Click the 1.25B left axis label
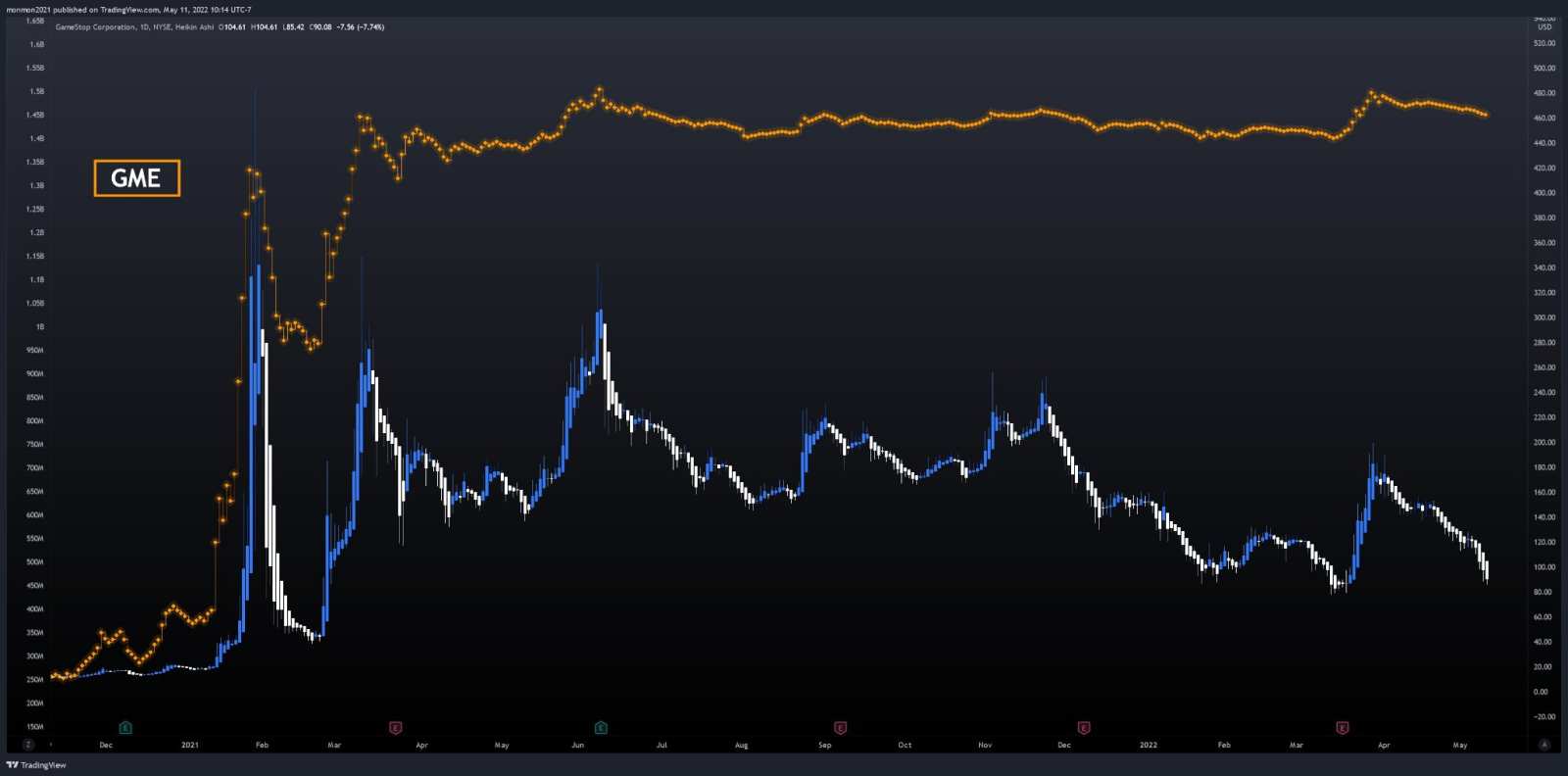 35,210
